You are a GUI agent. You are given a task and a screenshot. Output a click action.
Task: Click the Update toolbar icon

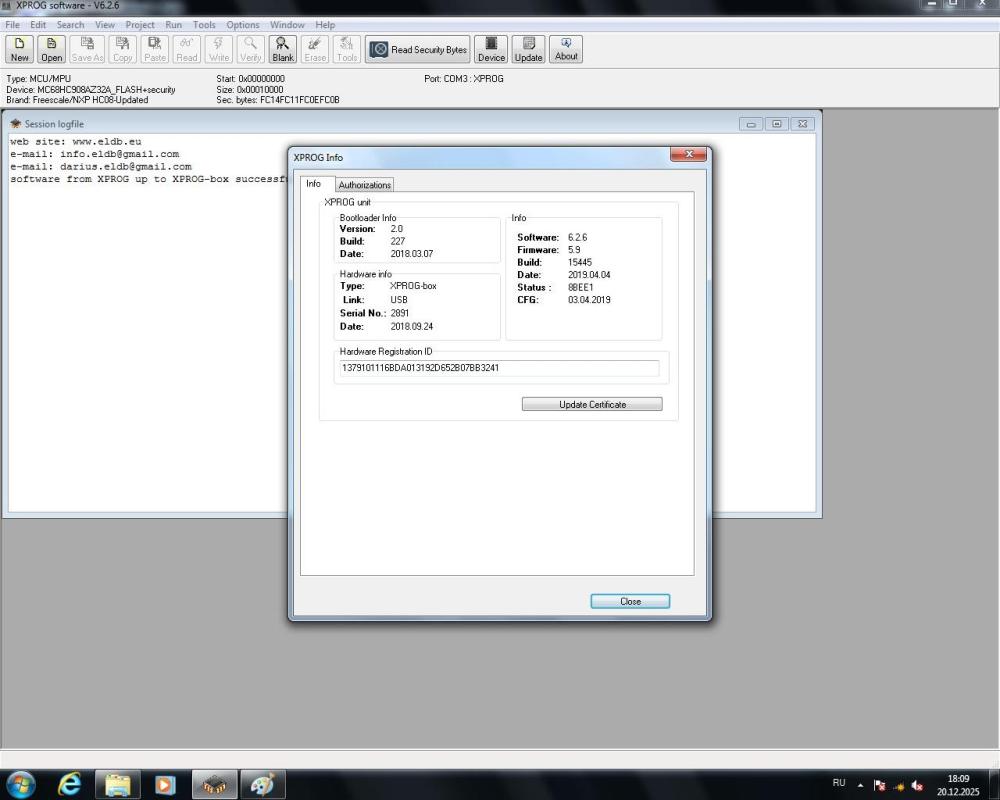528,49
